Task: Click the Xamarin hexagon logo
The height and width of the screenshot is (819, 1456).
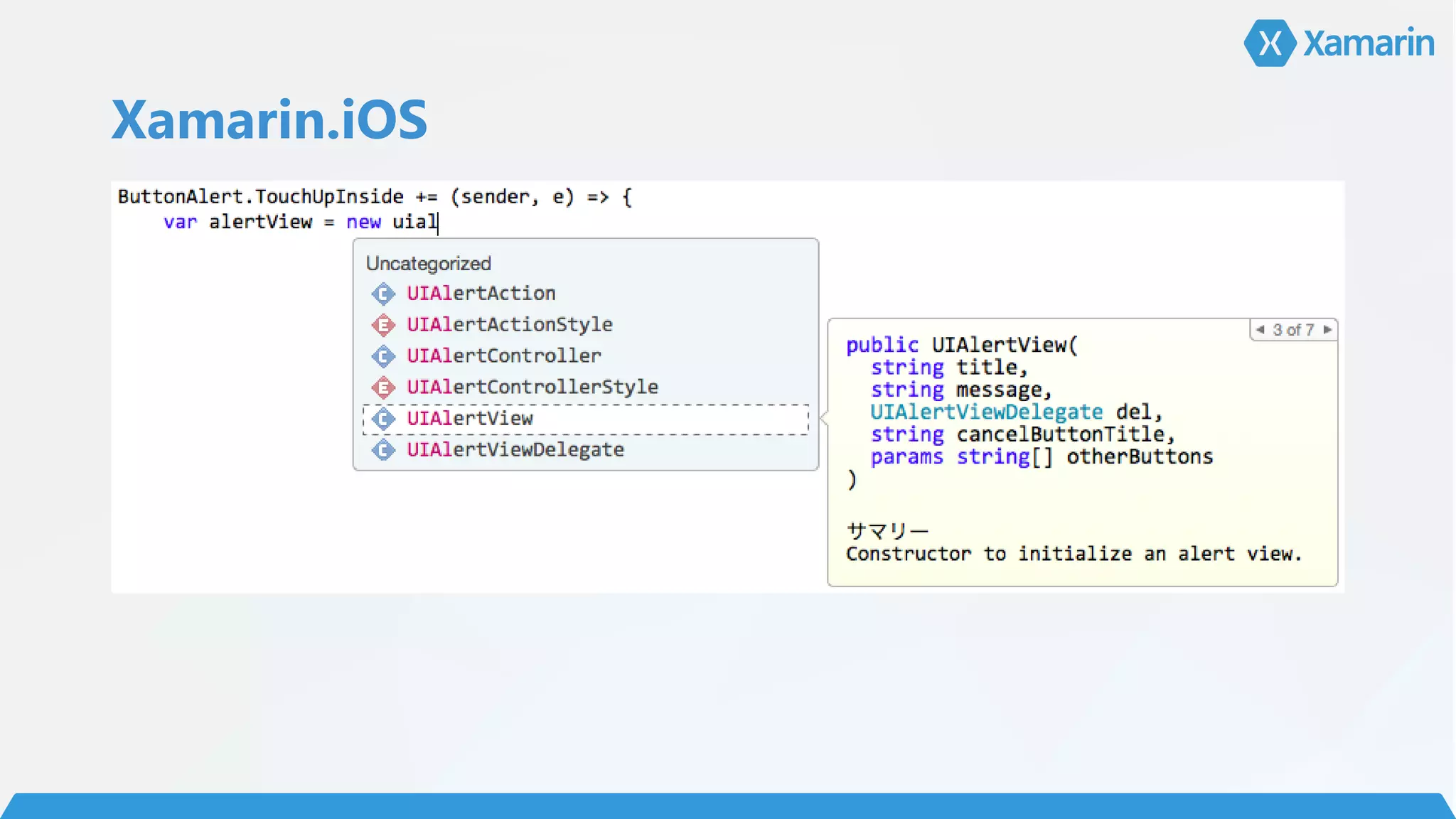Action: click(1270, 43)
